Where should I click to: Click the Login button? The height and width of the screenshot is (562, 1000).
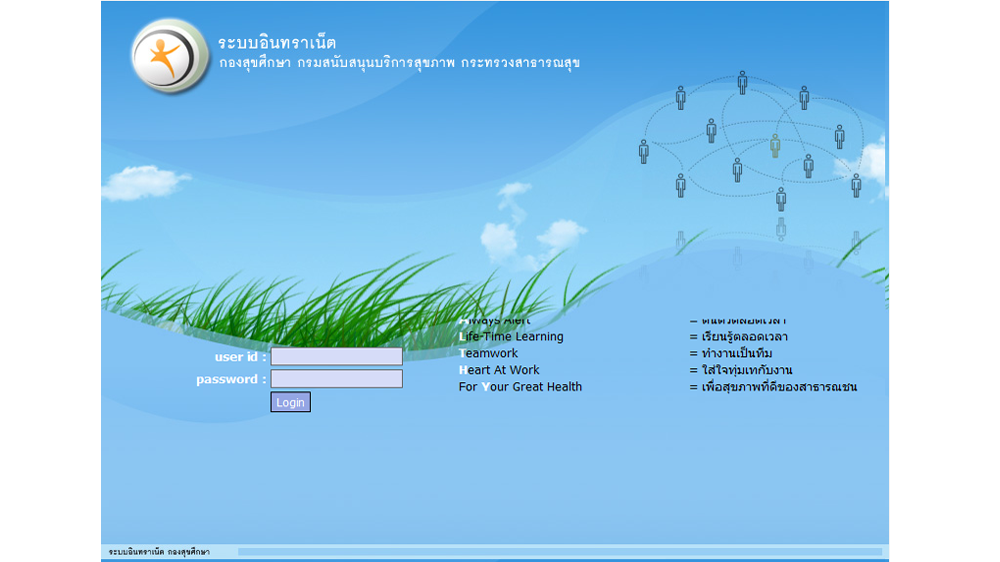pos(290,402)
